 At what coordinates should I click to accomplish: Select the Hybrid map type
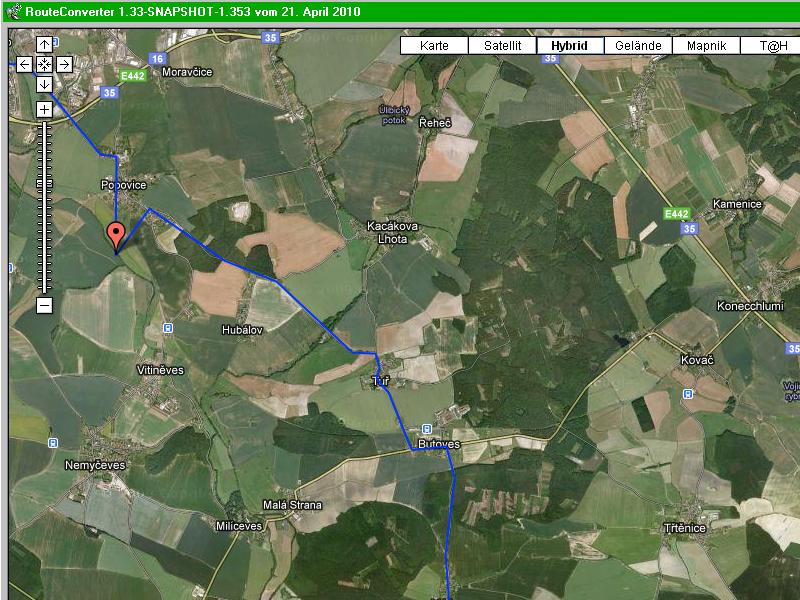tap(570, 46)
